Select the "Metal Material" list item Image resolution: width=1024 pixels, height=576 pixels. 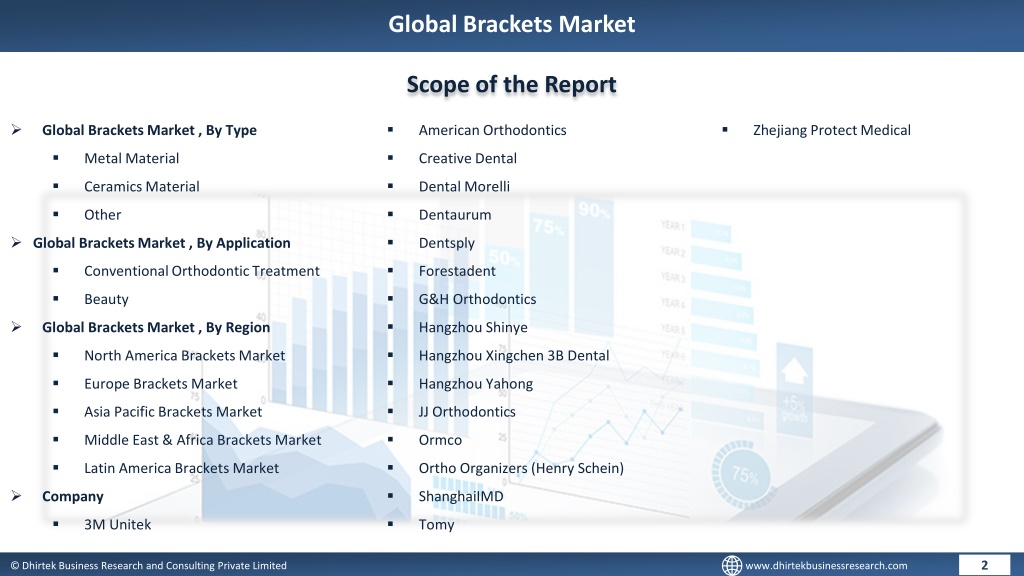[x=131, y=158]
